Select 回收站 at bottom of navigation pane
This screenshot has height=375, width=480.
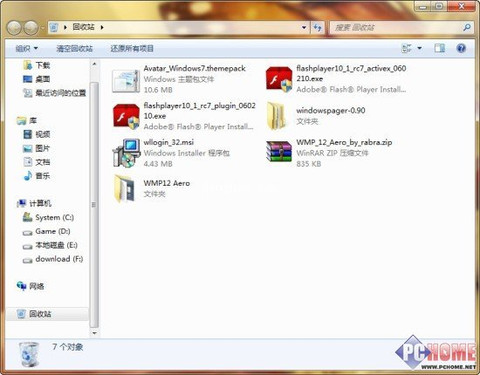pos(47,314)
